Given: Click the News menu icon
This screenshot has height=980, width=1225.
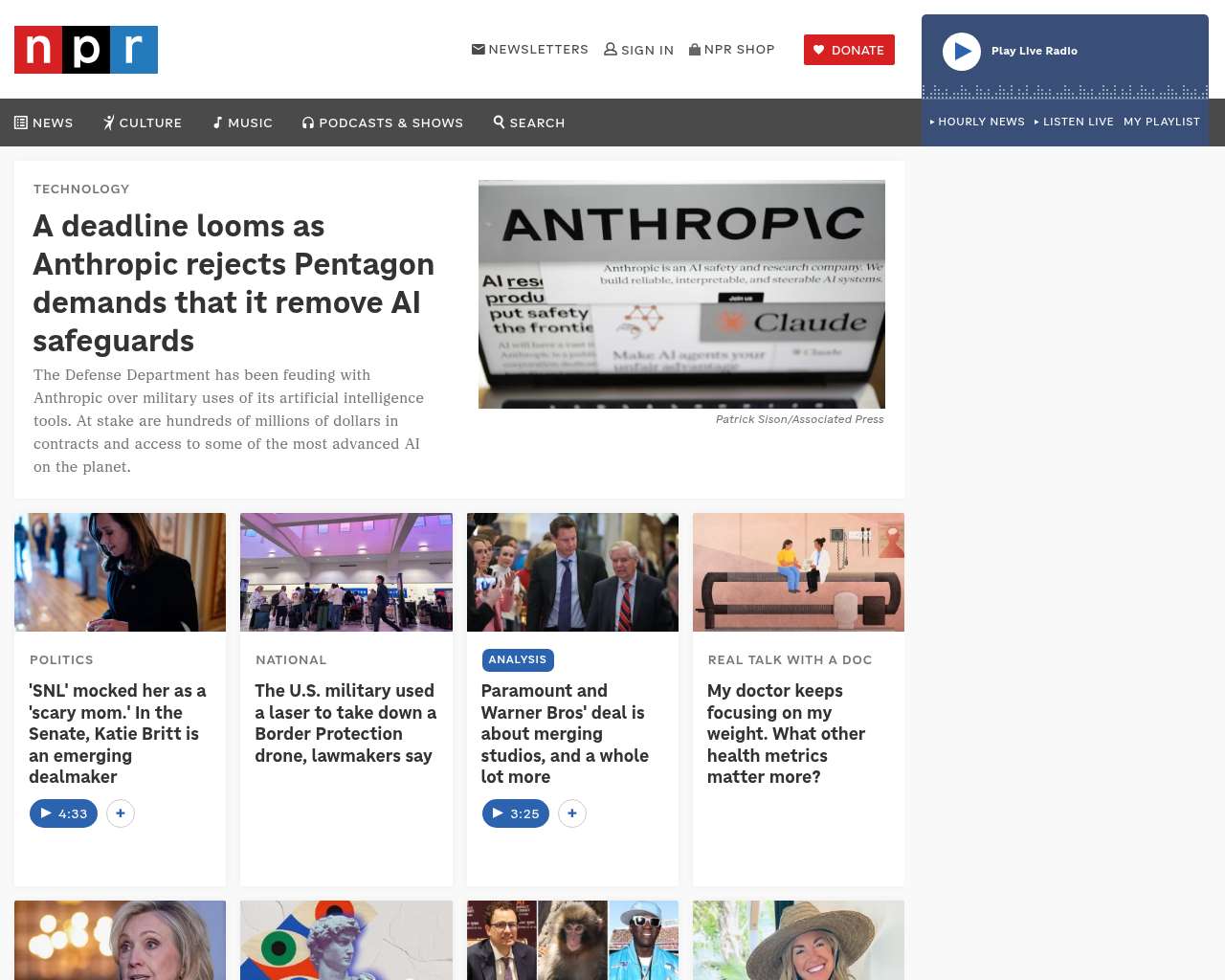Looking at the screenshot, I should click(21, 122).
